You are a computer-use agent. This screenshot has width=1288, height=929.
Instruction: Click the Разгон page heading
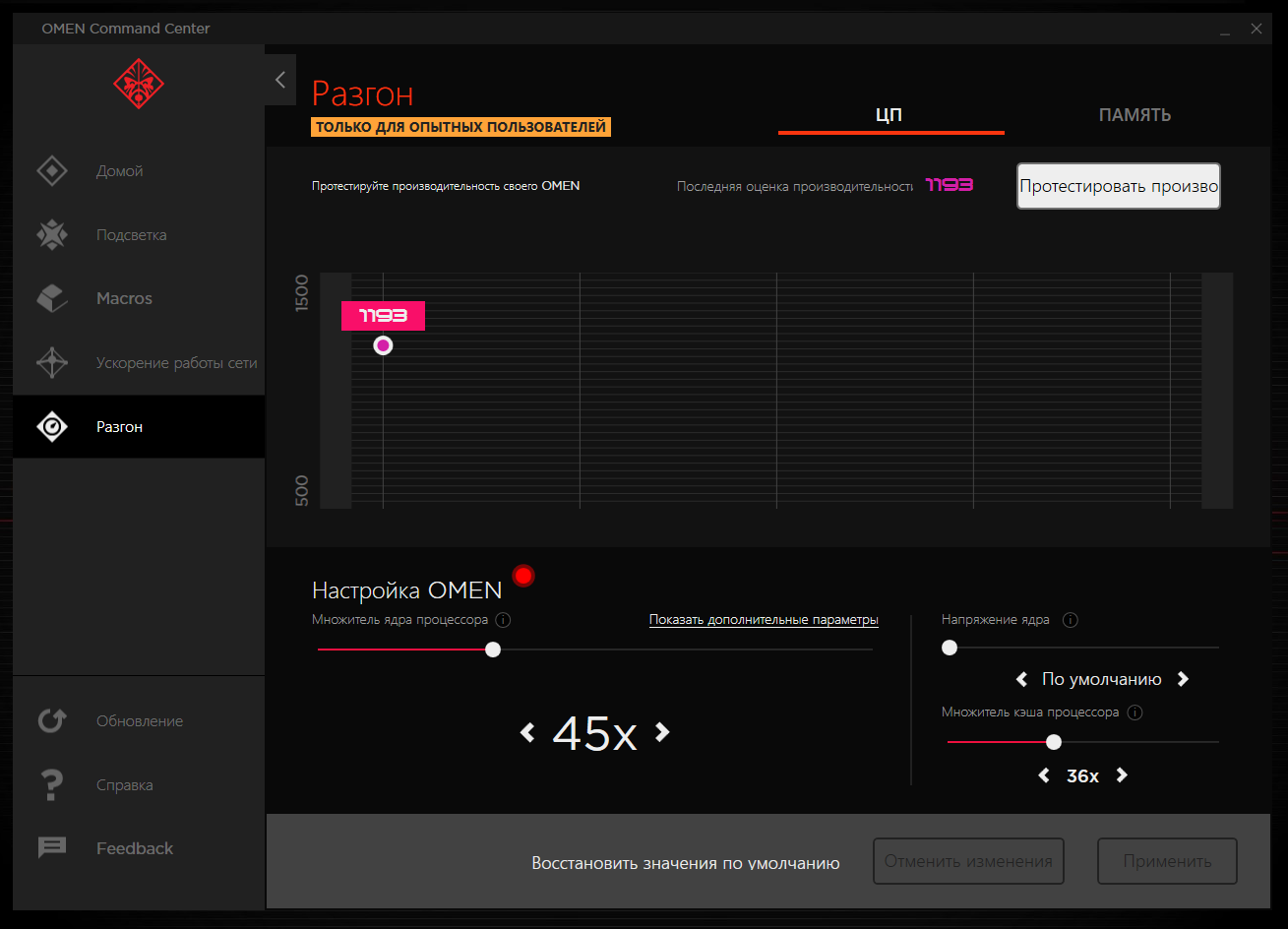363,93
